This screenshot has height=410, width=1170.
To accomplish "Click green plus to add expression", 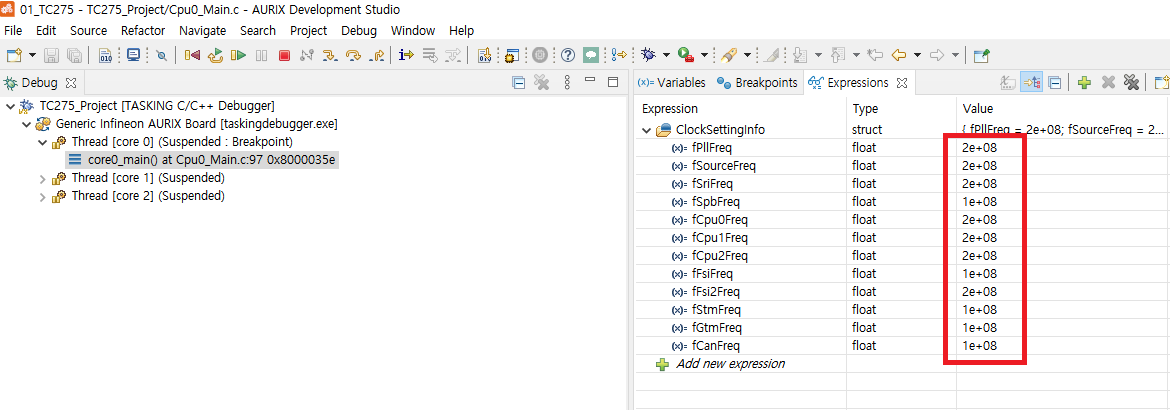I will pyautogui.click(x=1085, y=82).
